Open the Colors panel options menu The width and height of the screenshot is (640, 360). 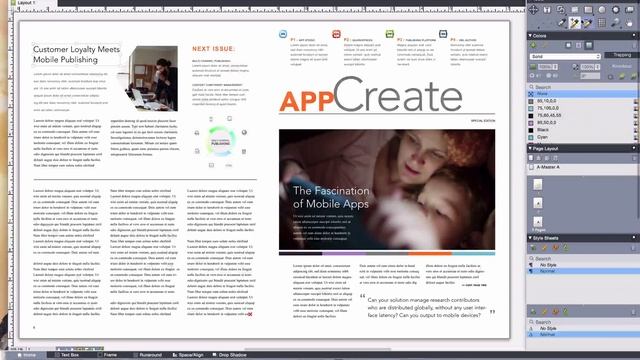click(634, 36)
